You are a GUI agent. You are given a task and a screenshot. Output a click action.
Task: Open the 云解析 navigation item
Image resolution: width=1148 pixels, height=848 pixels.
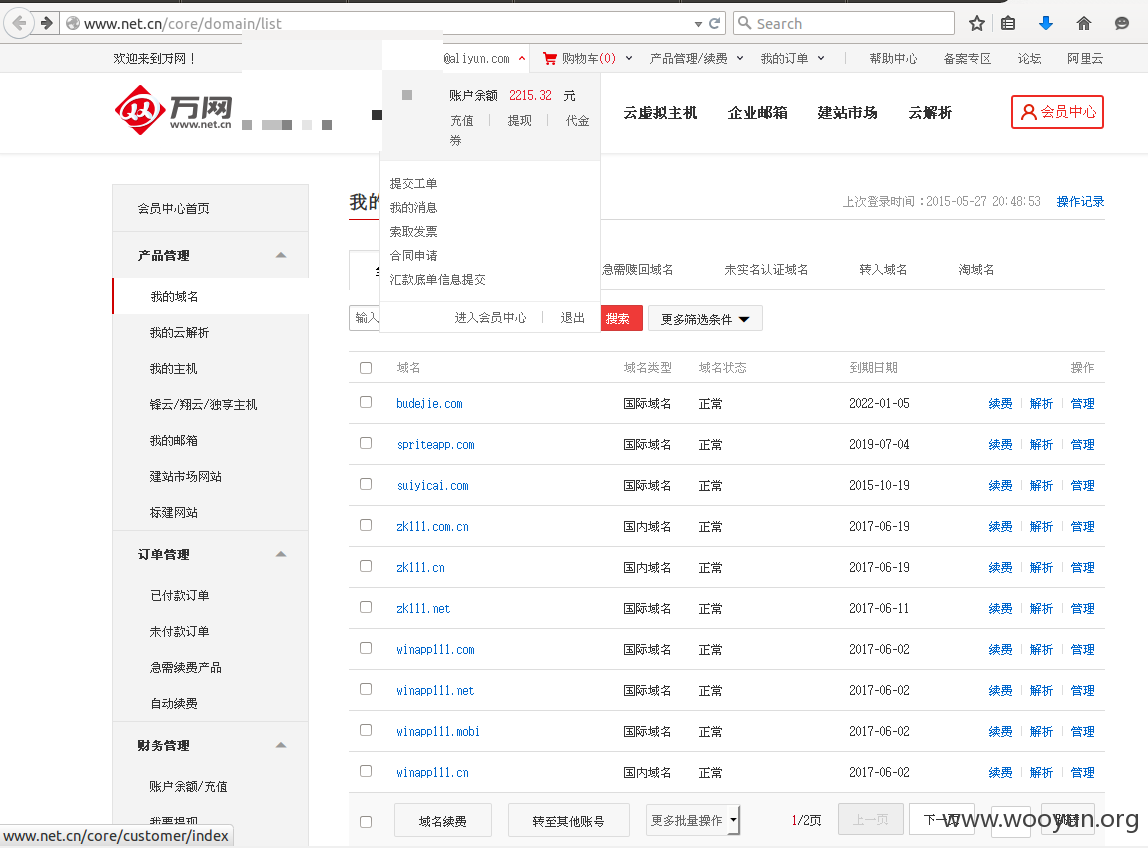click(x=930, y=113)
